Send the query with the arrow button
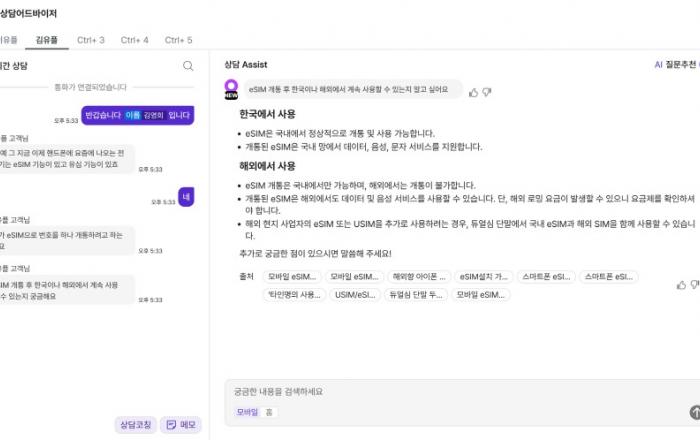The height and width of the screenshot is (440, 700). [x=695, y=412]
